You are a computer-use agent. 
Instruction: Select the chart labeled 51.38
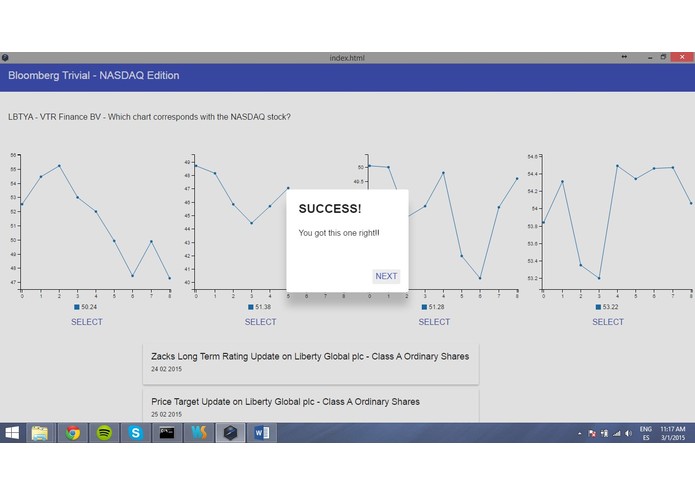pos(261,322)
